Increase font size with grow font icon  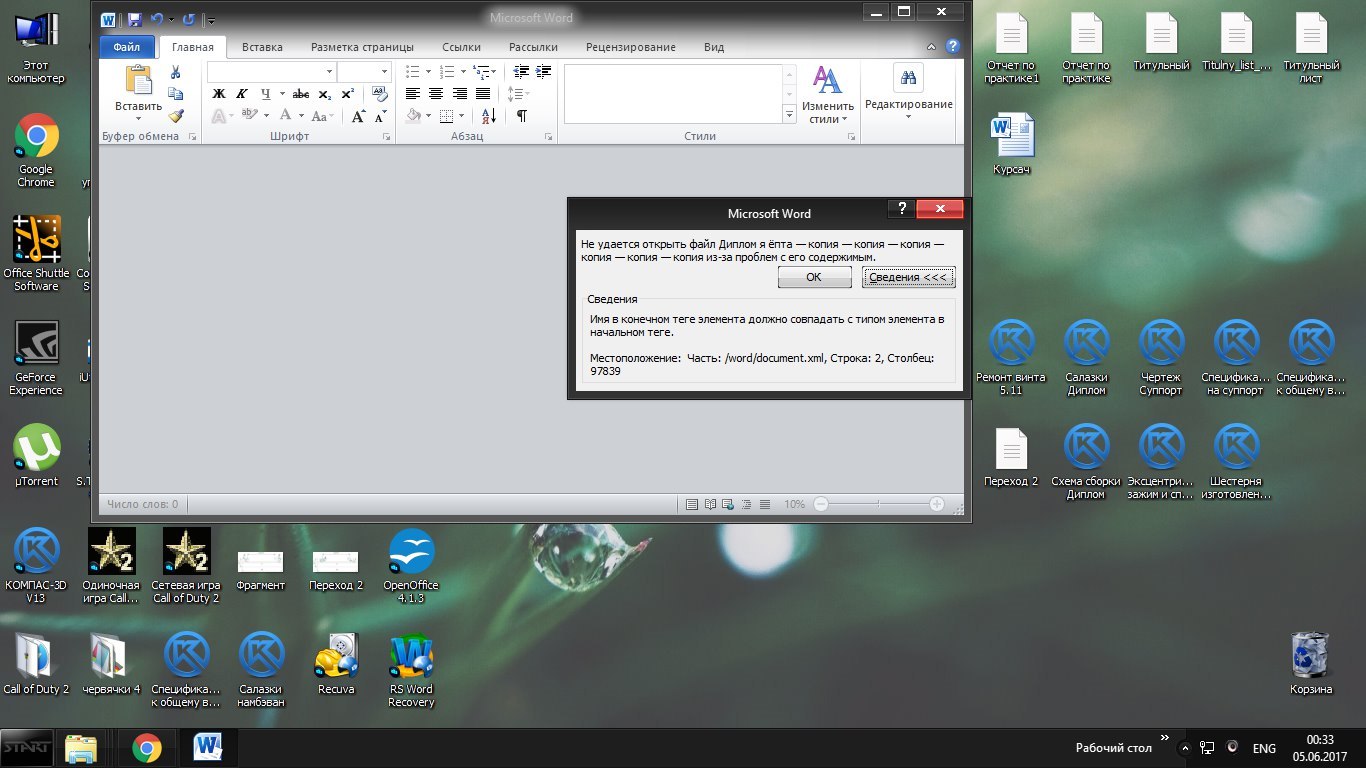358,116
